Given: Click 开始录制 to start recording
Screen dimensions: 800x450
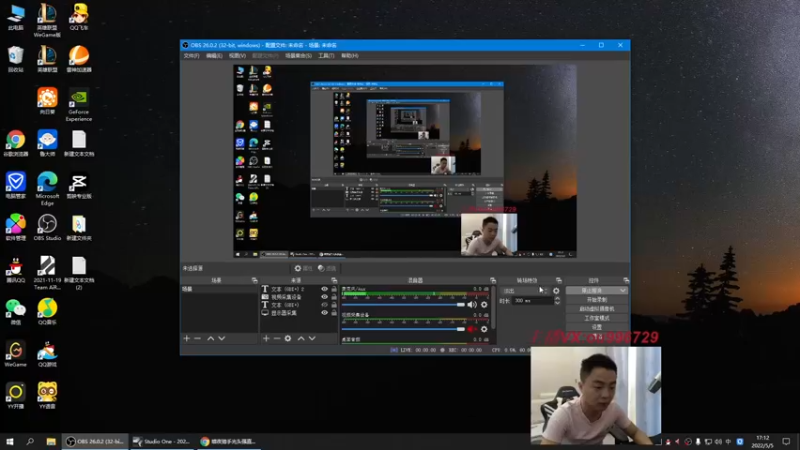Looking at the screenshot, I should (596, 299).
